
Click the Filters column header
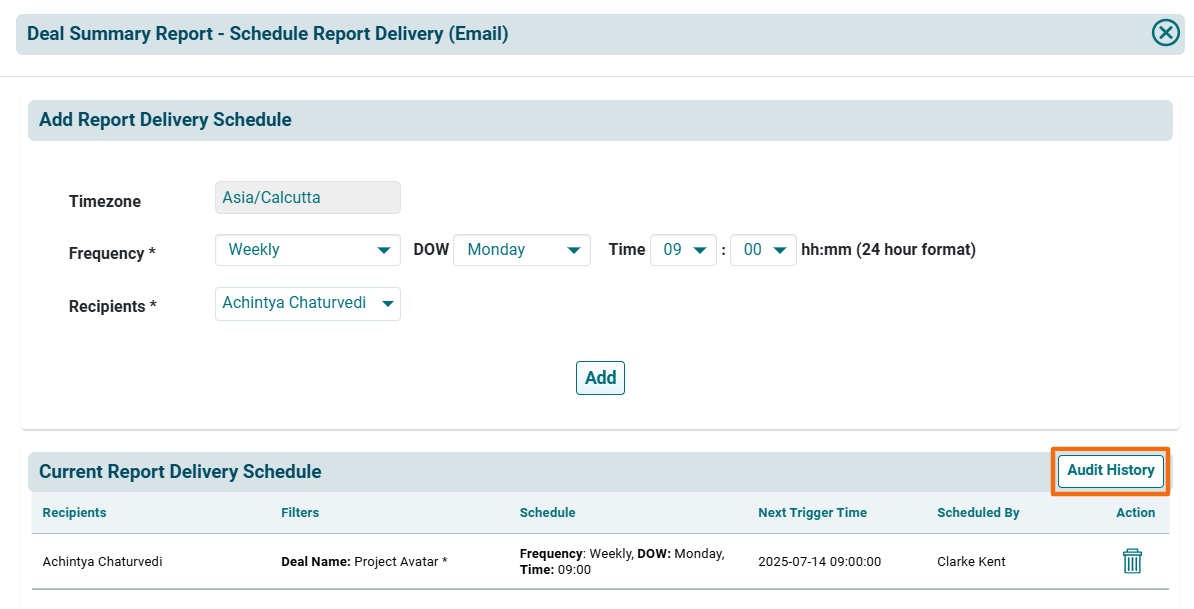[300, 513]
